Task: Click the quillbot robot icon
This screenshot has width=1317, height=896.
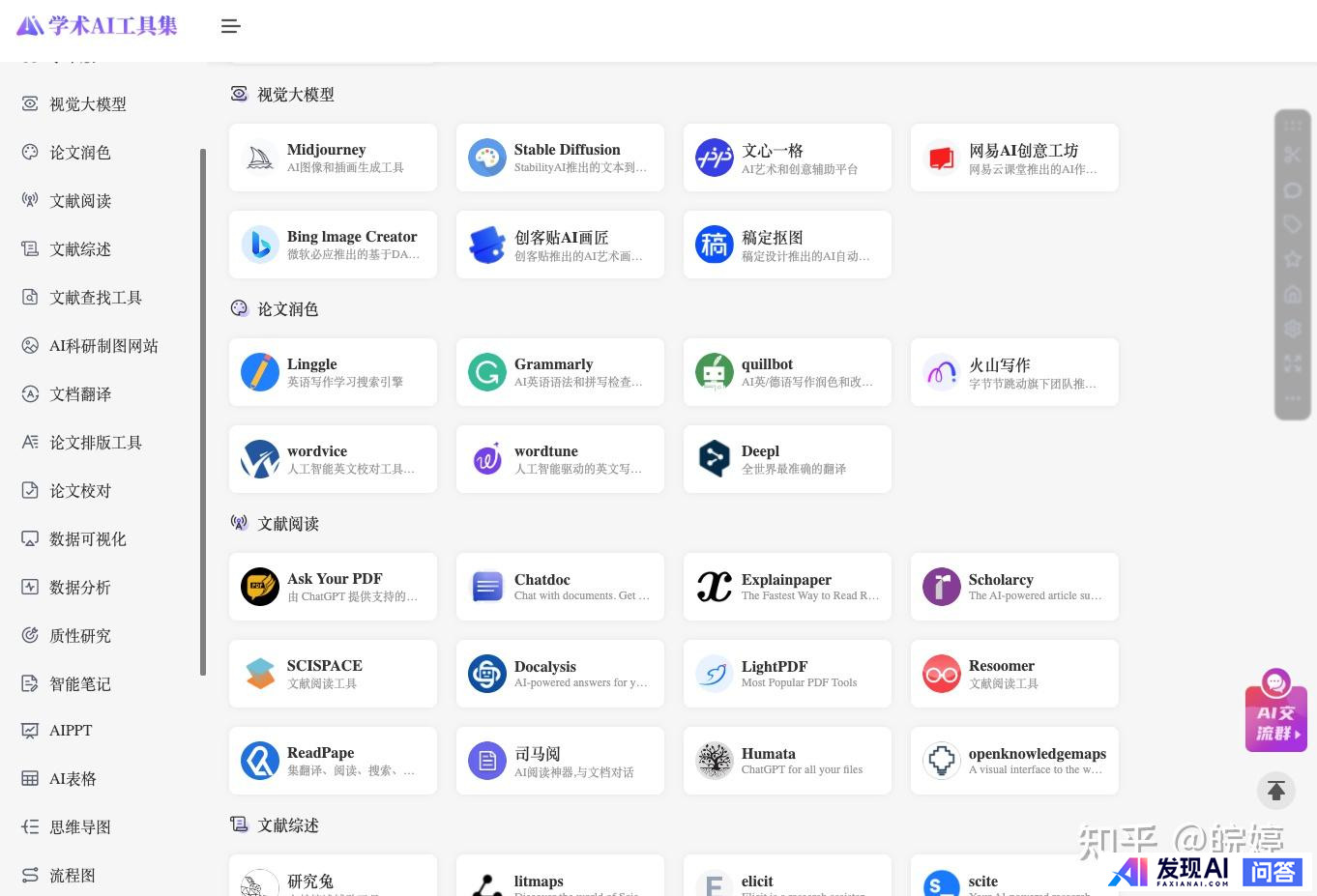Action: click(x=715, y=372)
